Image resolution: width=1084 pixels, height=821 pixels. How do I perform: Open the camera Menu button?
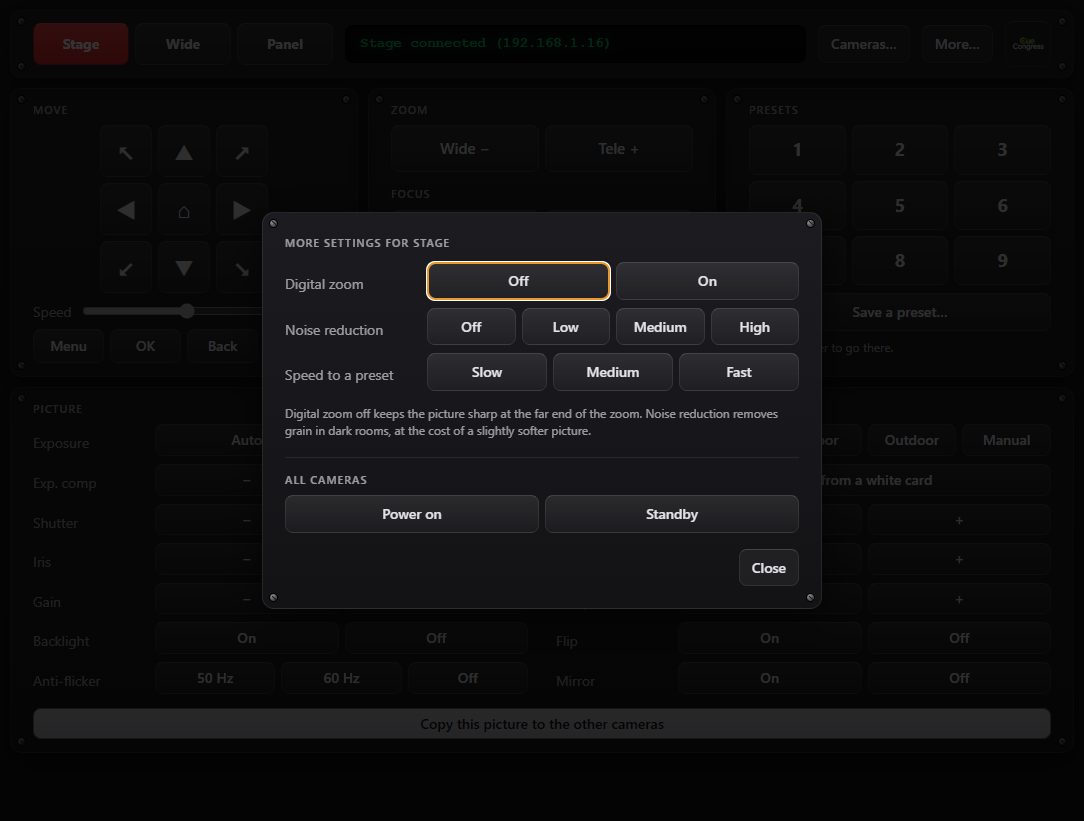pos(68,346)
